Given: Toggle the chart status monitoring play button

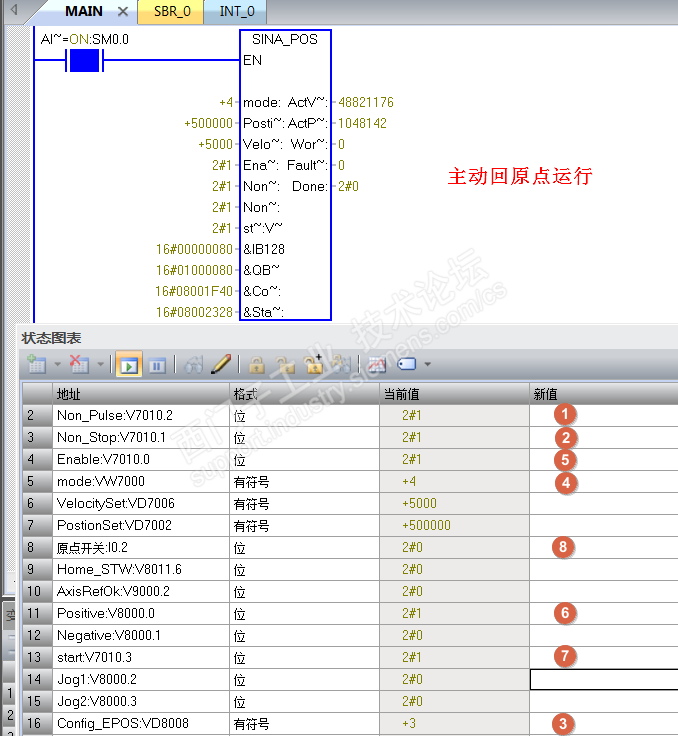Looking at the screenshot, I should pyautogui.click(x=129, y=365).
